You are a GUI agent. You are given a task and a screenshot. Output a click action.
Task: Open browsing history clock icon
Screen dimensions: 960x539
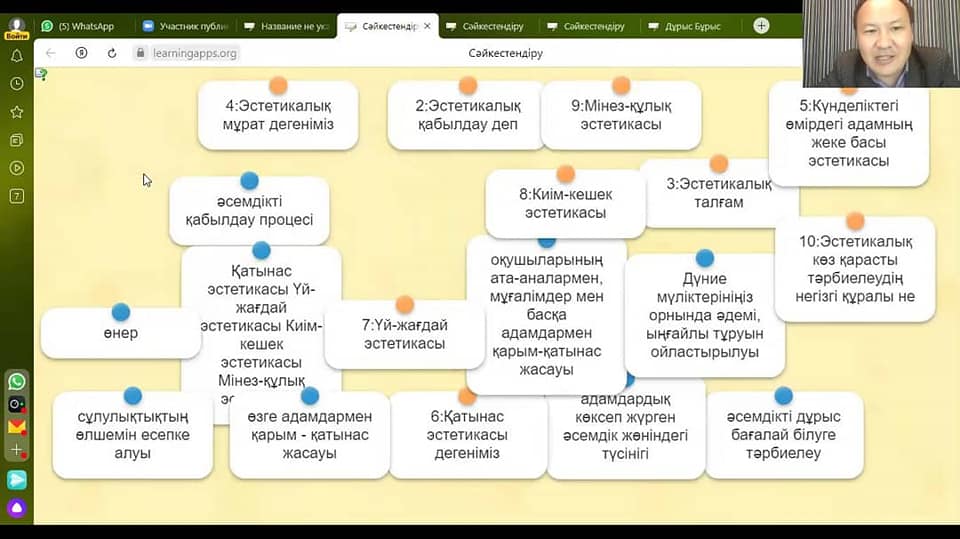coord(16,84)
